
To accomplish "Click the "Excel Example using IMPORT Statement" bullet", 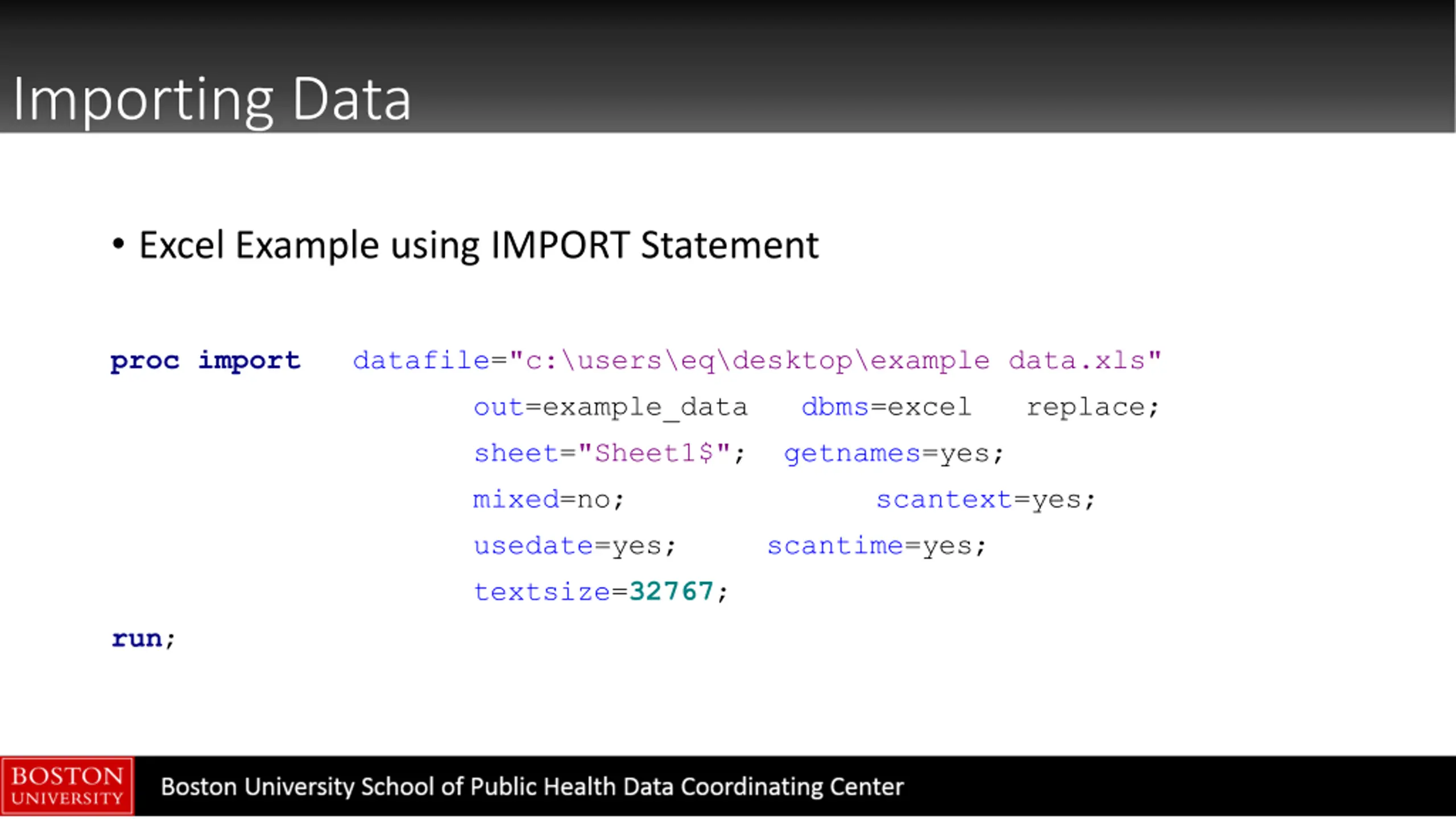I will 479,245.
